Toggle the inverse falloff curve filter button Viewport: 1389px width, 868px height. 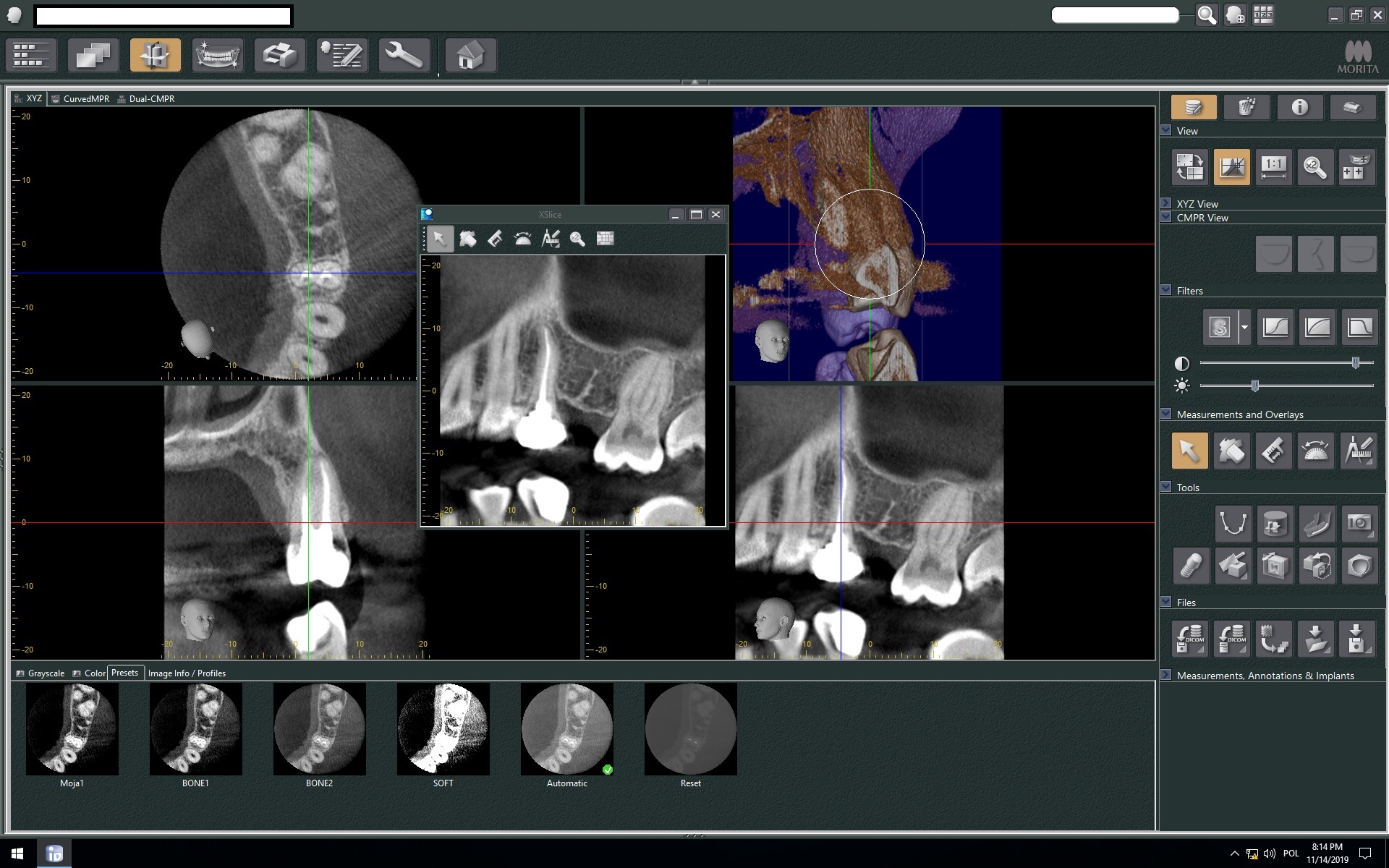1359,328
